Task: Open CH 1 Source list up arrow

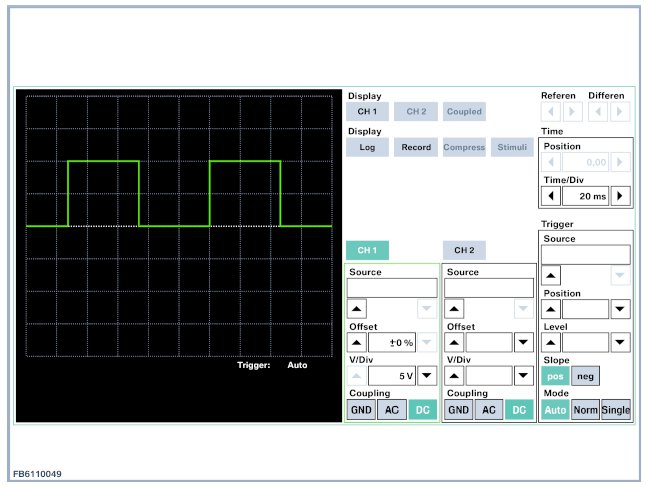Action: [357, 309]
